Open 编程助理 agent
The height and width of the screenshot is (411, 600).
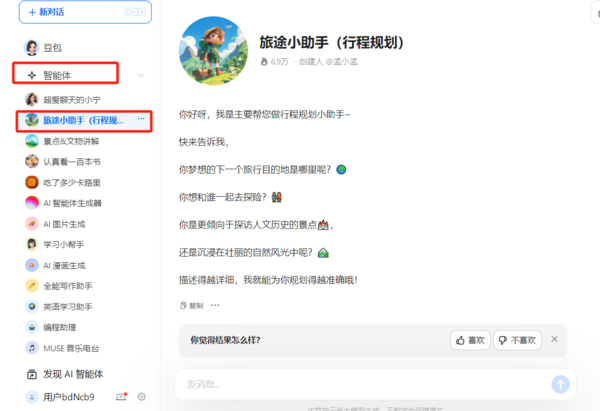pos(60,328)
